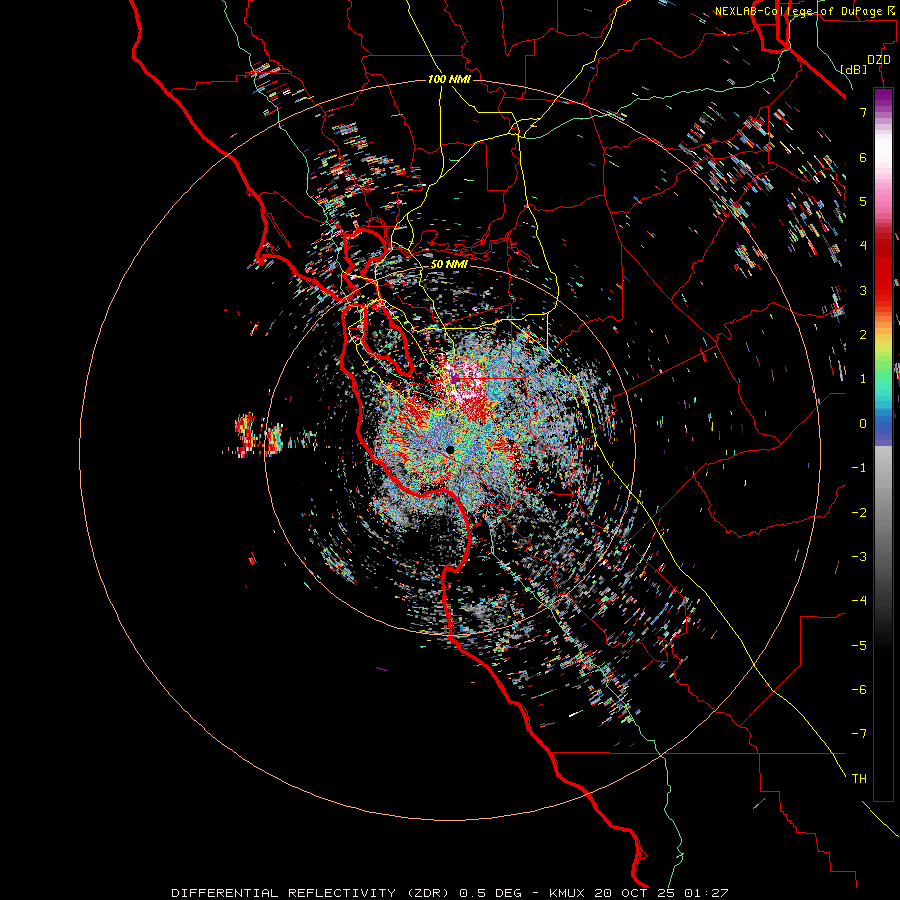Click the 20 OCT 25 01:27 timestamp

coord(662,893)
